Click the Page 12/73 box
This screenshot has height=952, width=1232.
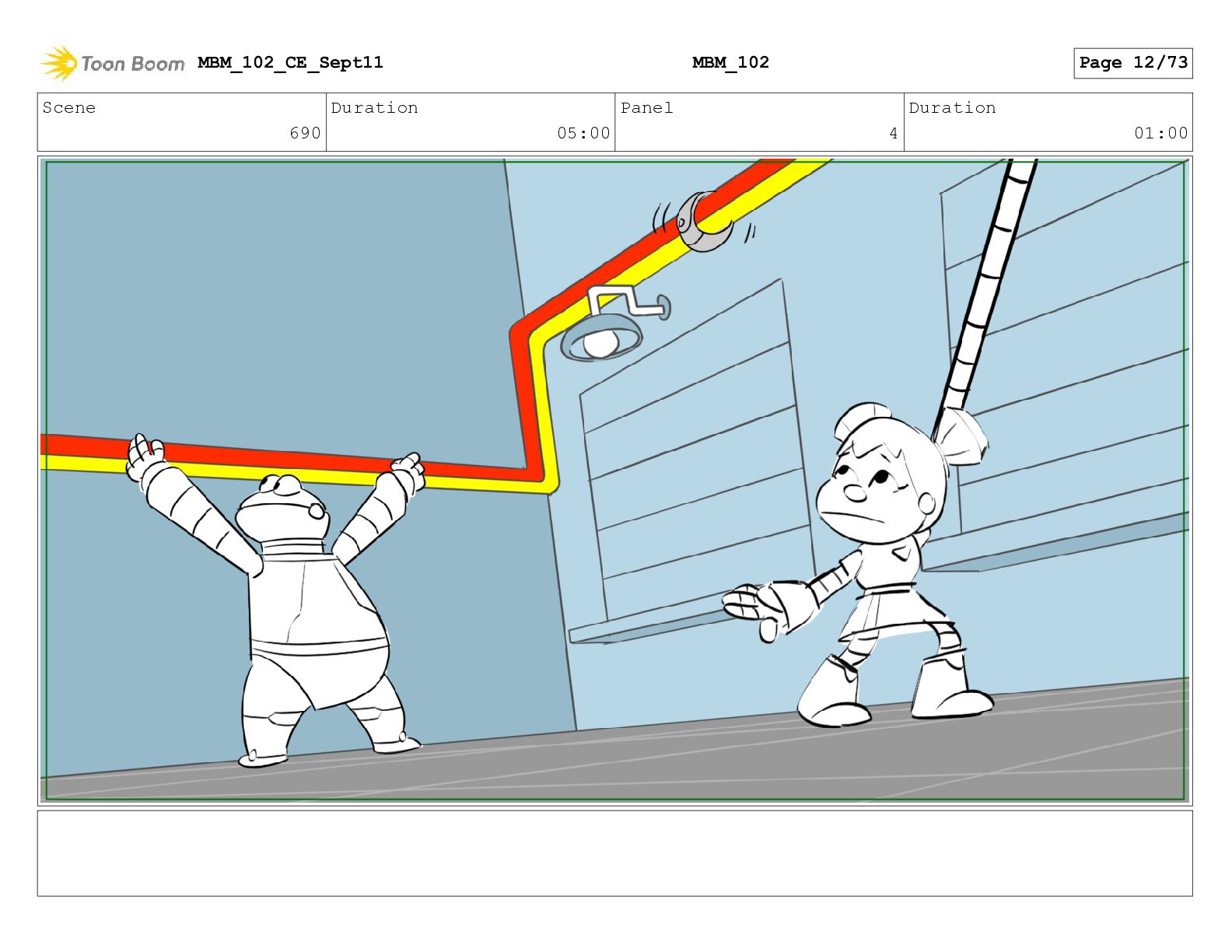[1132, 63]
